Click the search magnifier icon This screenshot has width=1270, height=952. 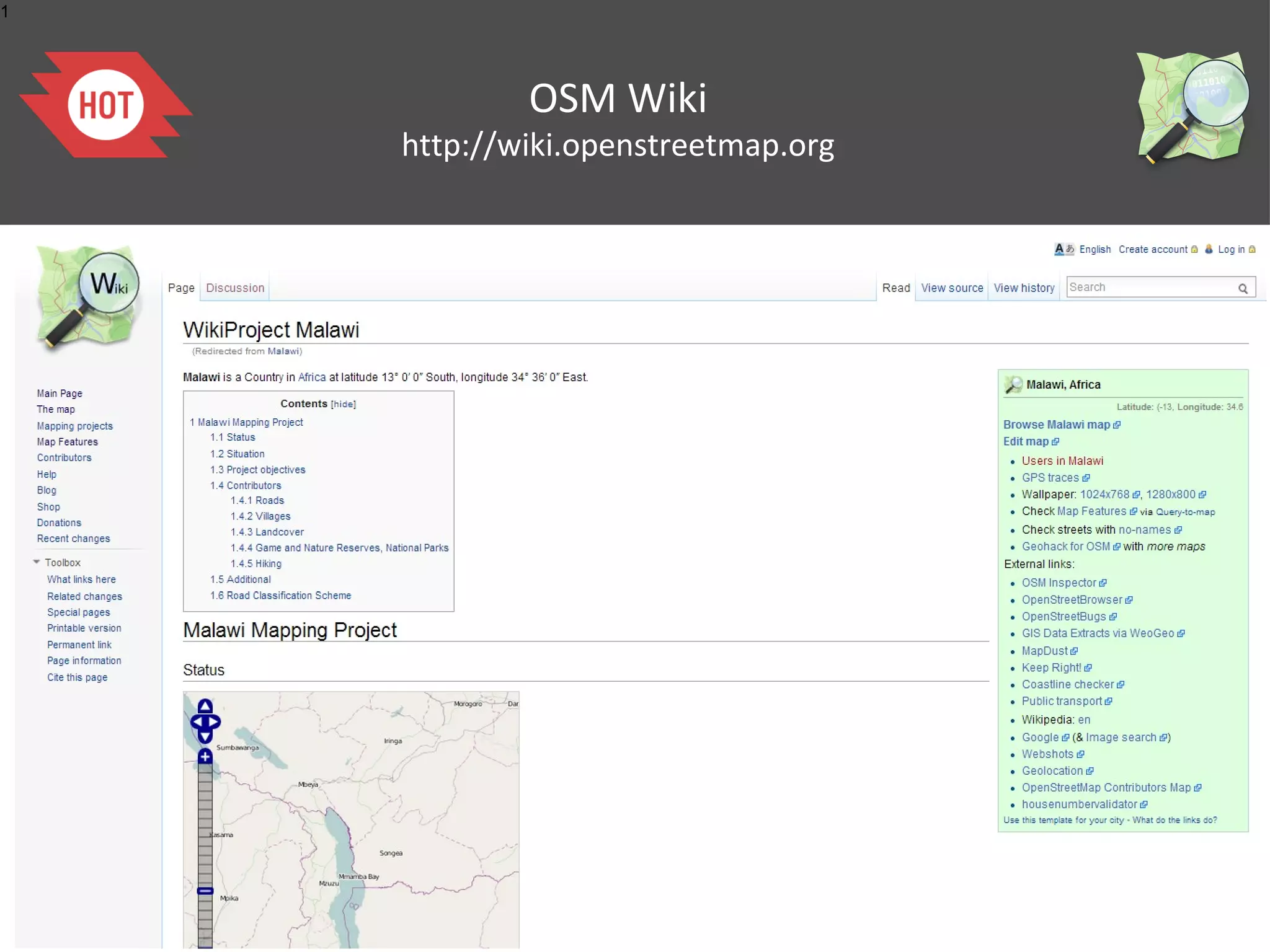click(x=1243, y=288)
